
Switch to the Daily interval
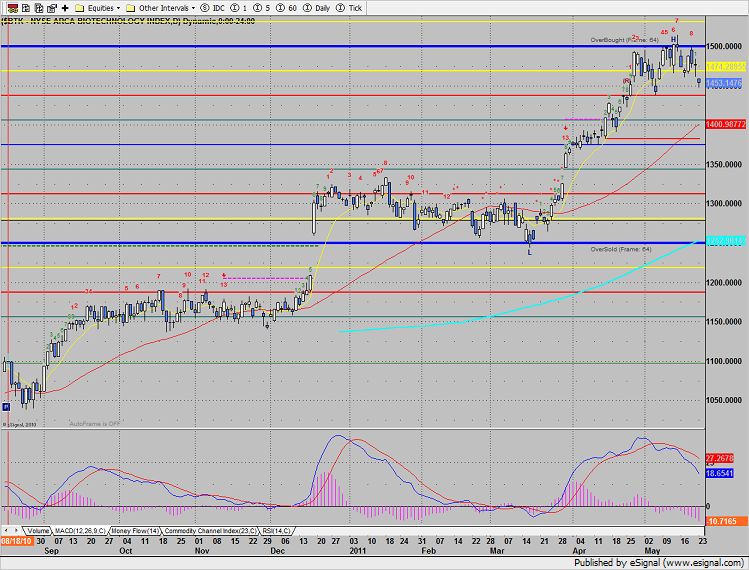pos(317,8)
